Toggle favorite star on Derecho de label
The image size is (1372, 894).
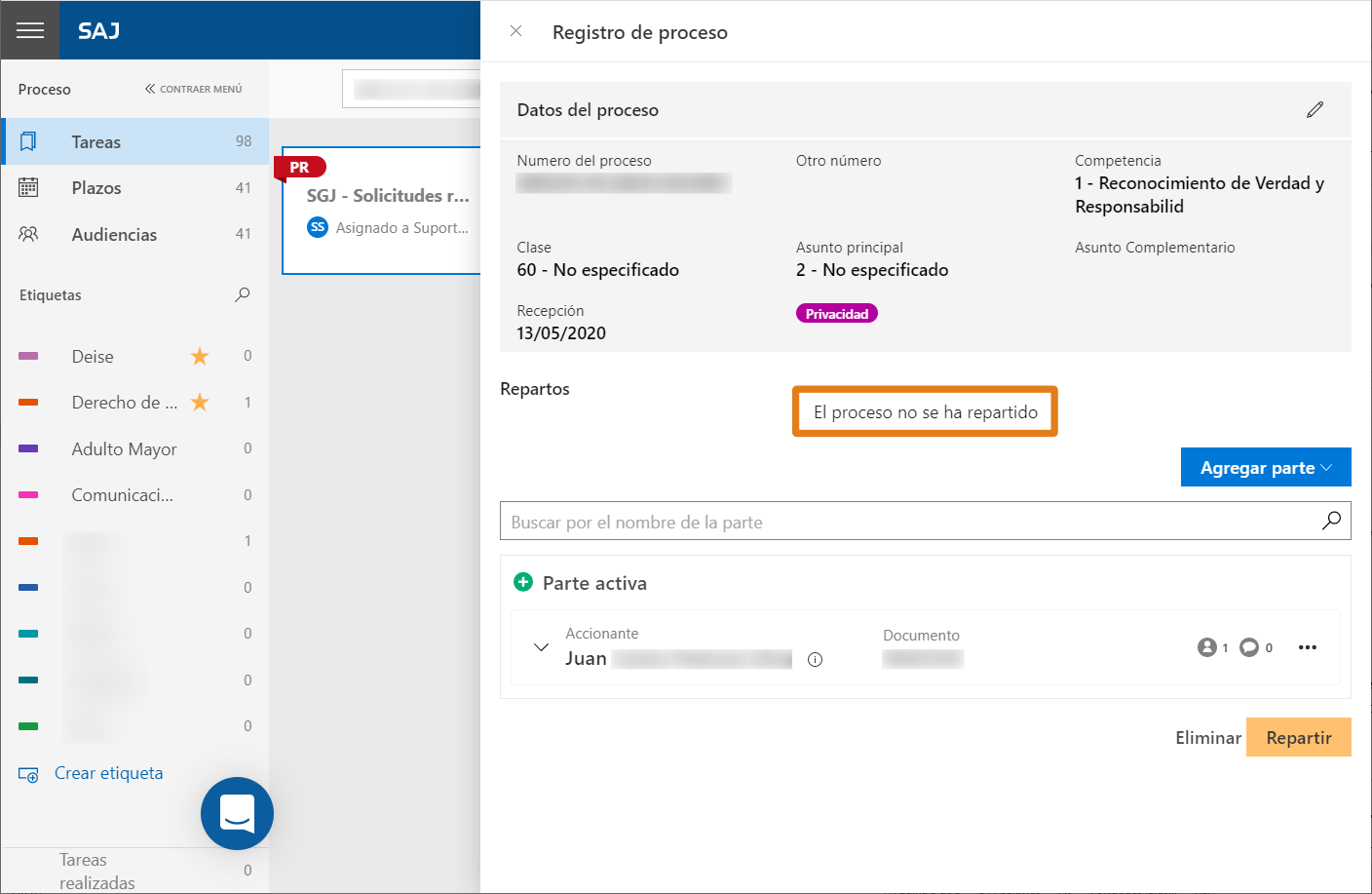point(200,402)
